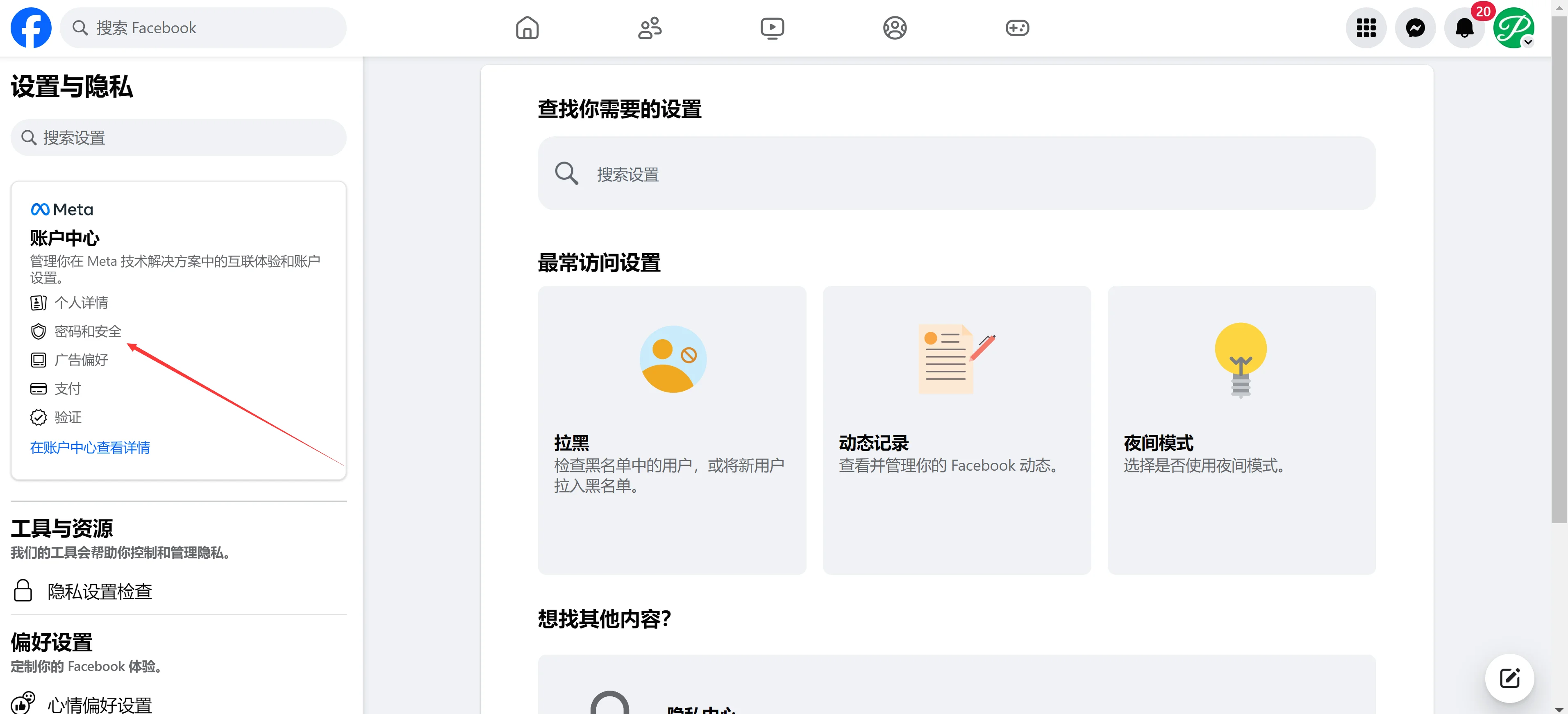Click the 广告偏好 monitor icon

[x=39, y=359]
